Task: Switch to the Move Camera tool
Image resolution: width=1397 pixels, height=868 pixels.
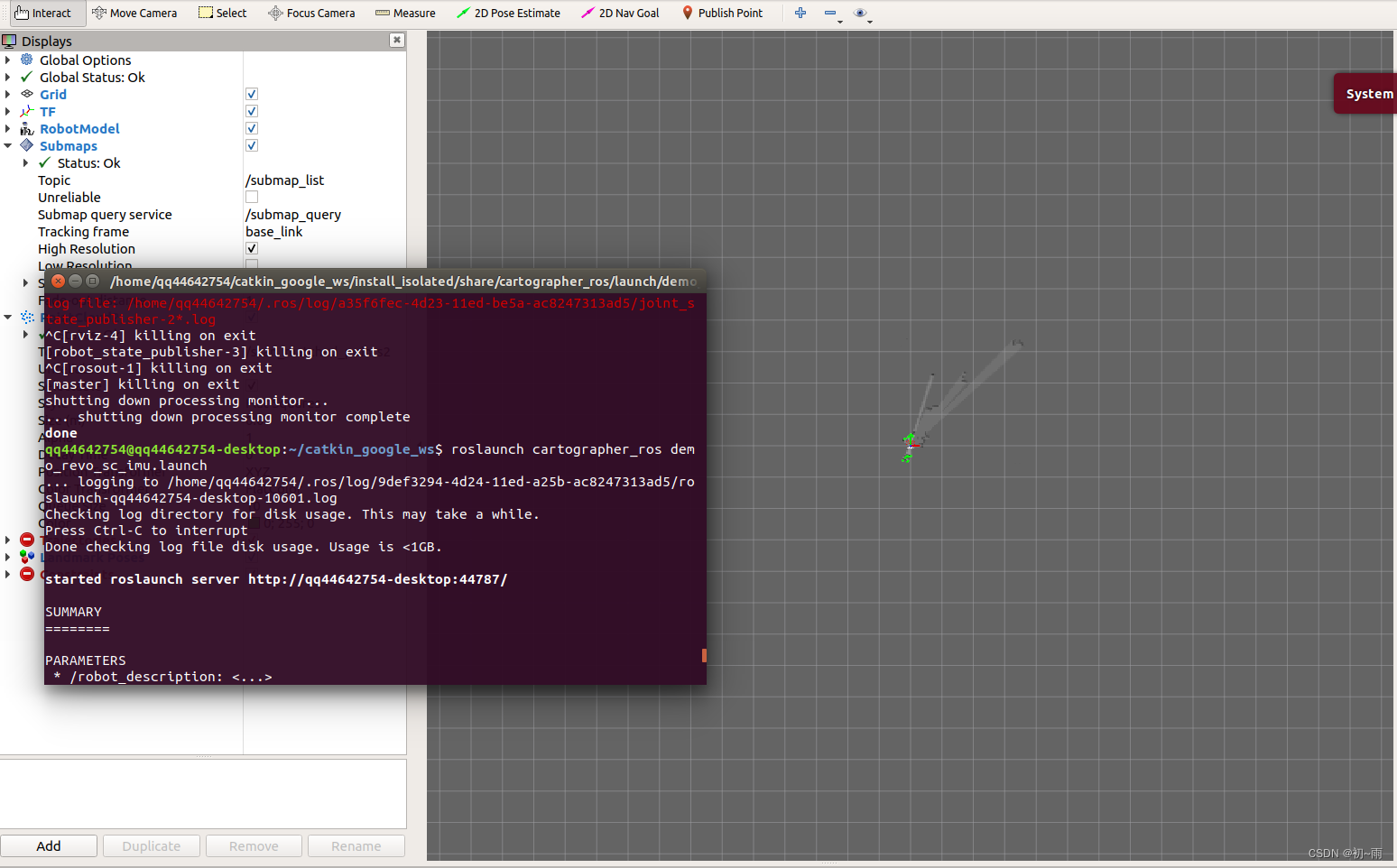Action: (134, 13)
